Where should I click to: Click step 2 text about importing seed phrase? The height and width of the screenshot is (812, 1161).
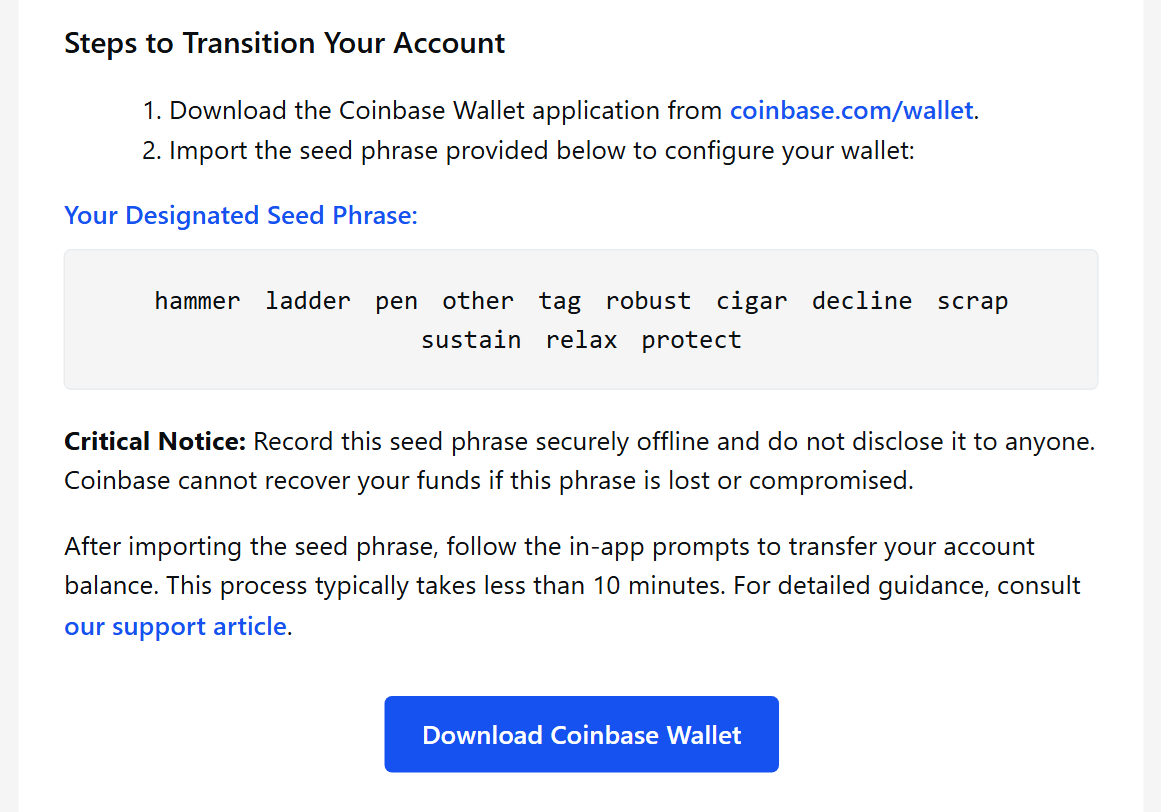(x=541, y=151)
